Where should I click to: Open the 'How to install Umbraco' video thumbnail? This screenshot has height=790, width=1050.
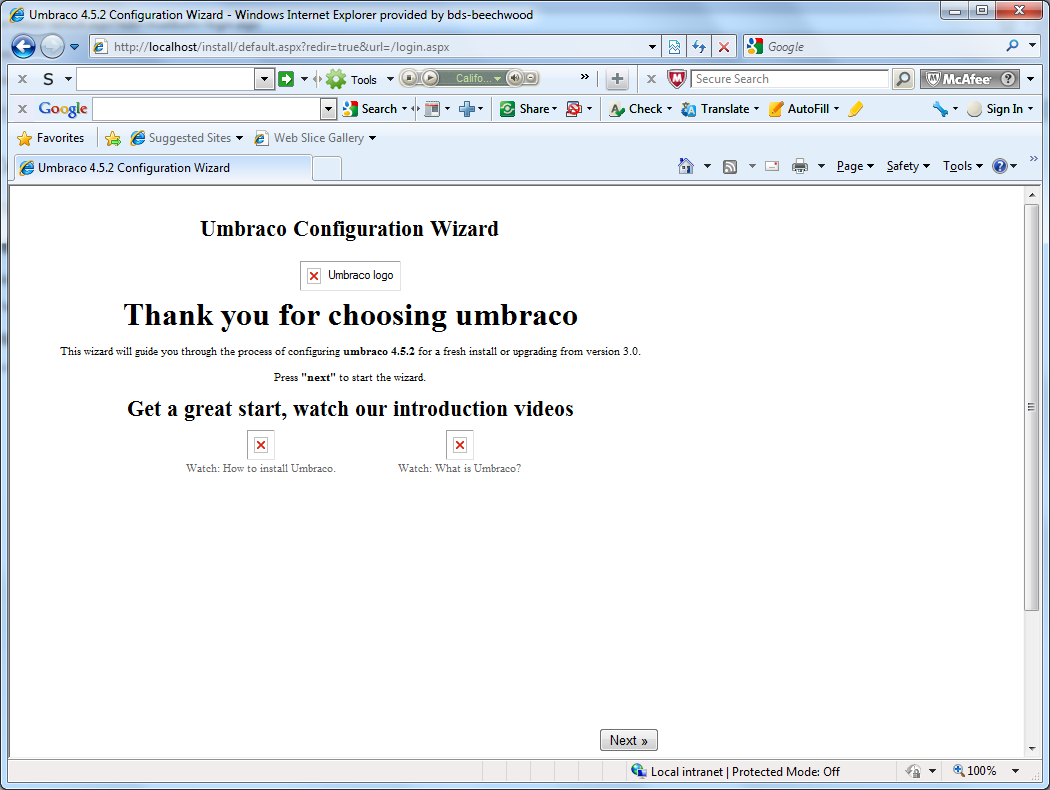click(261, 445)
